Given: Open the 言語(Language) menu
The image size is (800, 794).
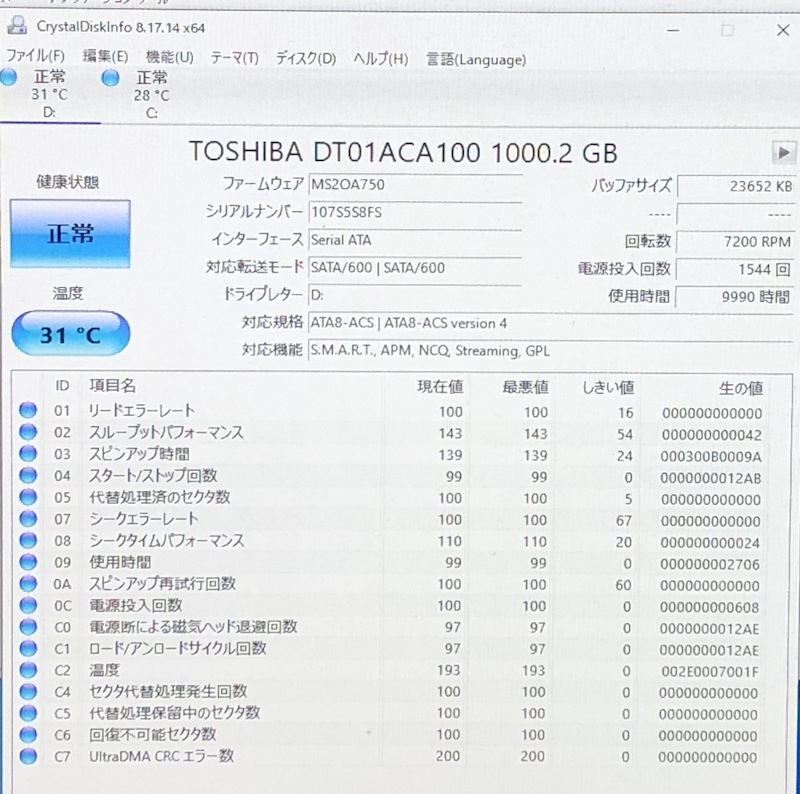Looking at the screenshot, I should click(477, 60).
